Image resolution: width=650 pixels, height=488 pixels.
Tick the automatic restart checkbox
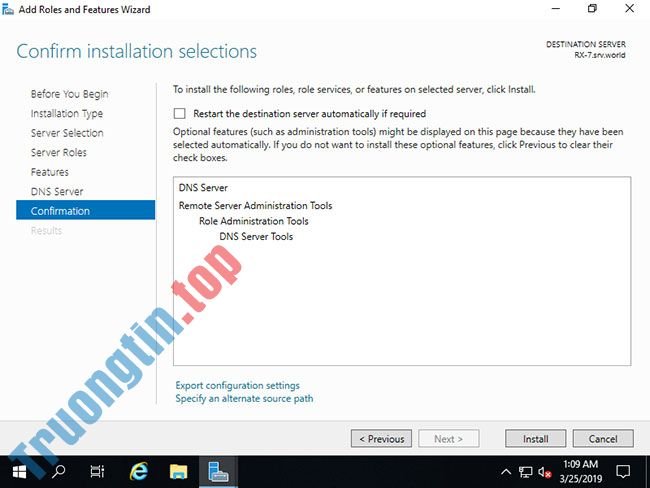179,114
